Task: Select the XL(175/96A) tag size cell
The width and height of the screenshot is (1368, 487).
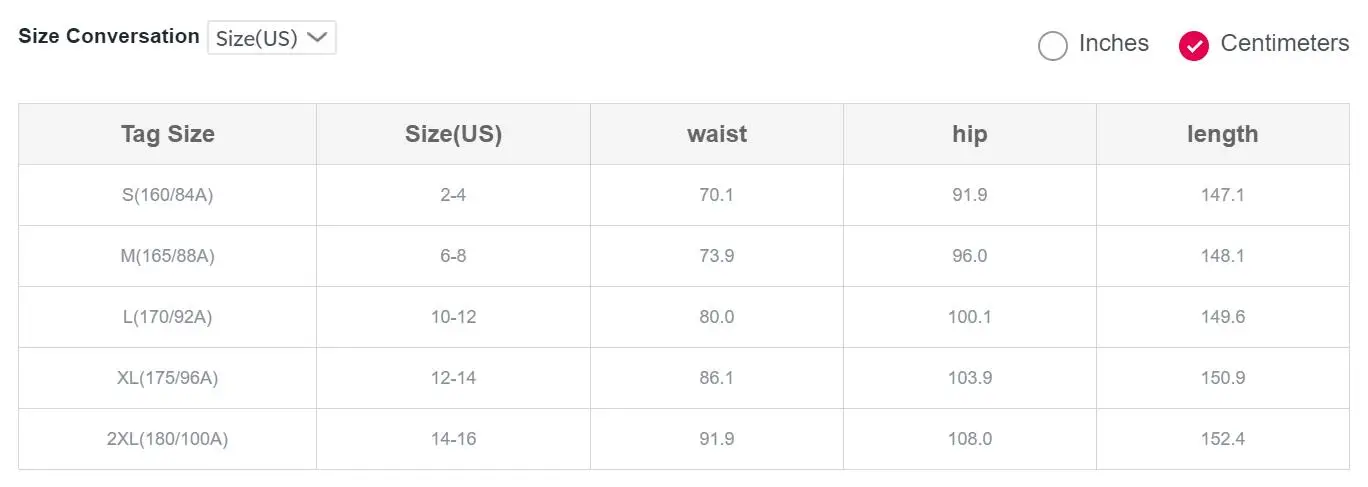Action: point(168,378)
